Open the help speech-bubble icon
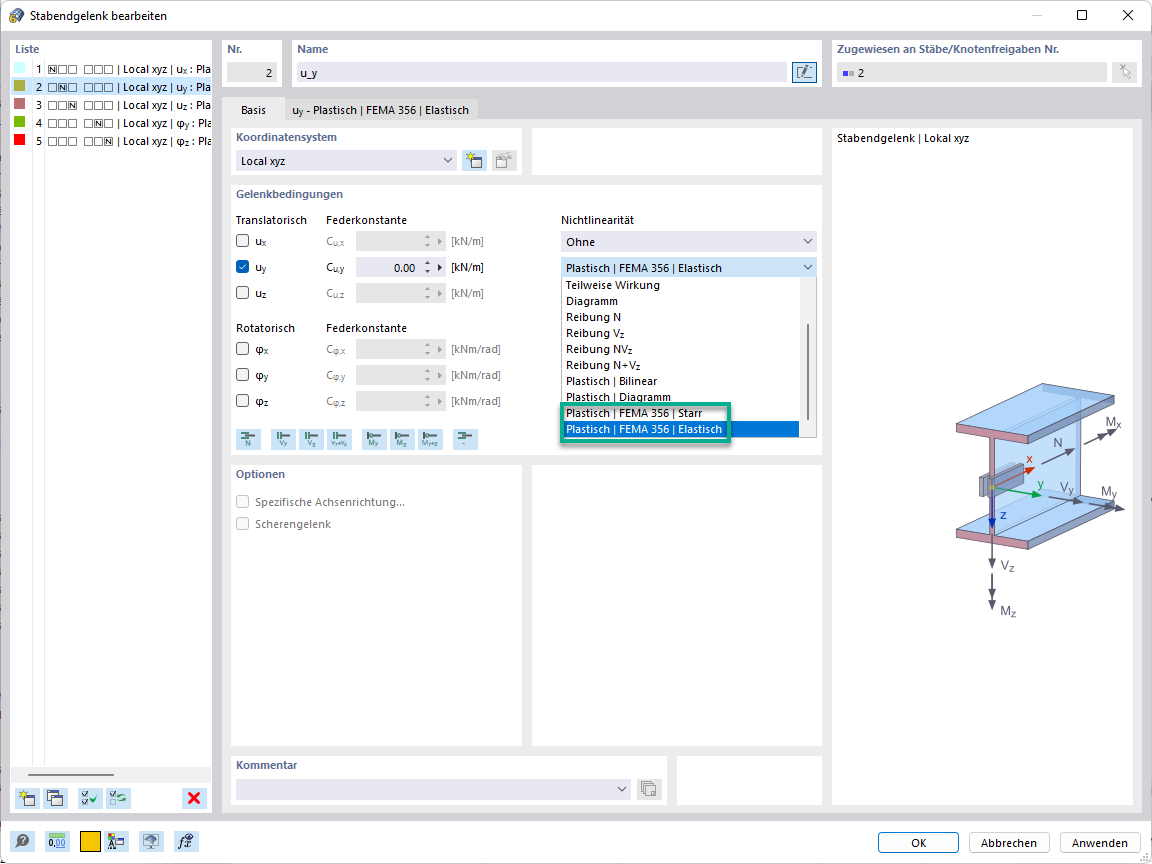The image size is (1152, 864). [23, 842]
